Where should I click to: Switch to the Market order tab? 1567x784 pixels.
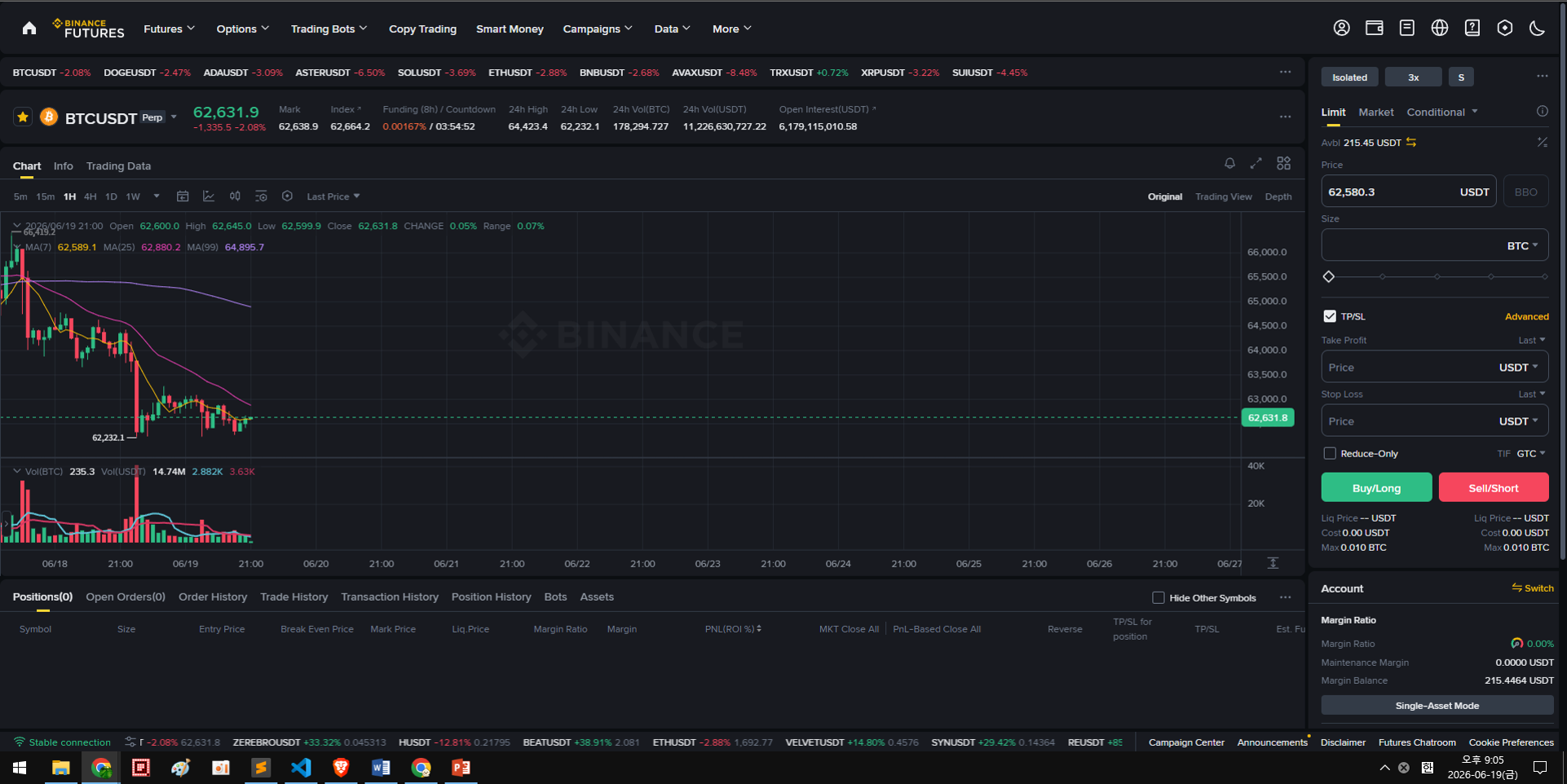(1376, 112)
